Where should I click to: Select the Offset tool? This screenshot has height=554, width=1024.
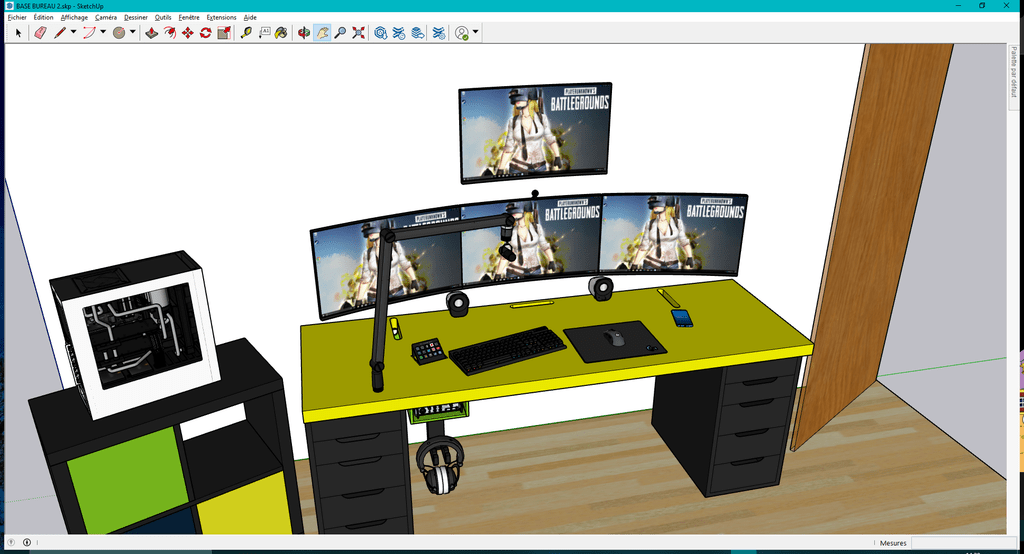coord(170,32)
